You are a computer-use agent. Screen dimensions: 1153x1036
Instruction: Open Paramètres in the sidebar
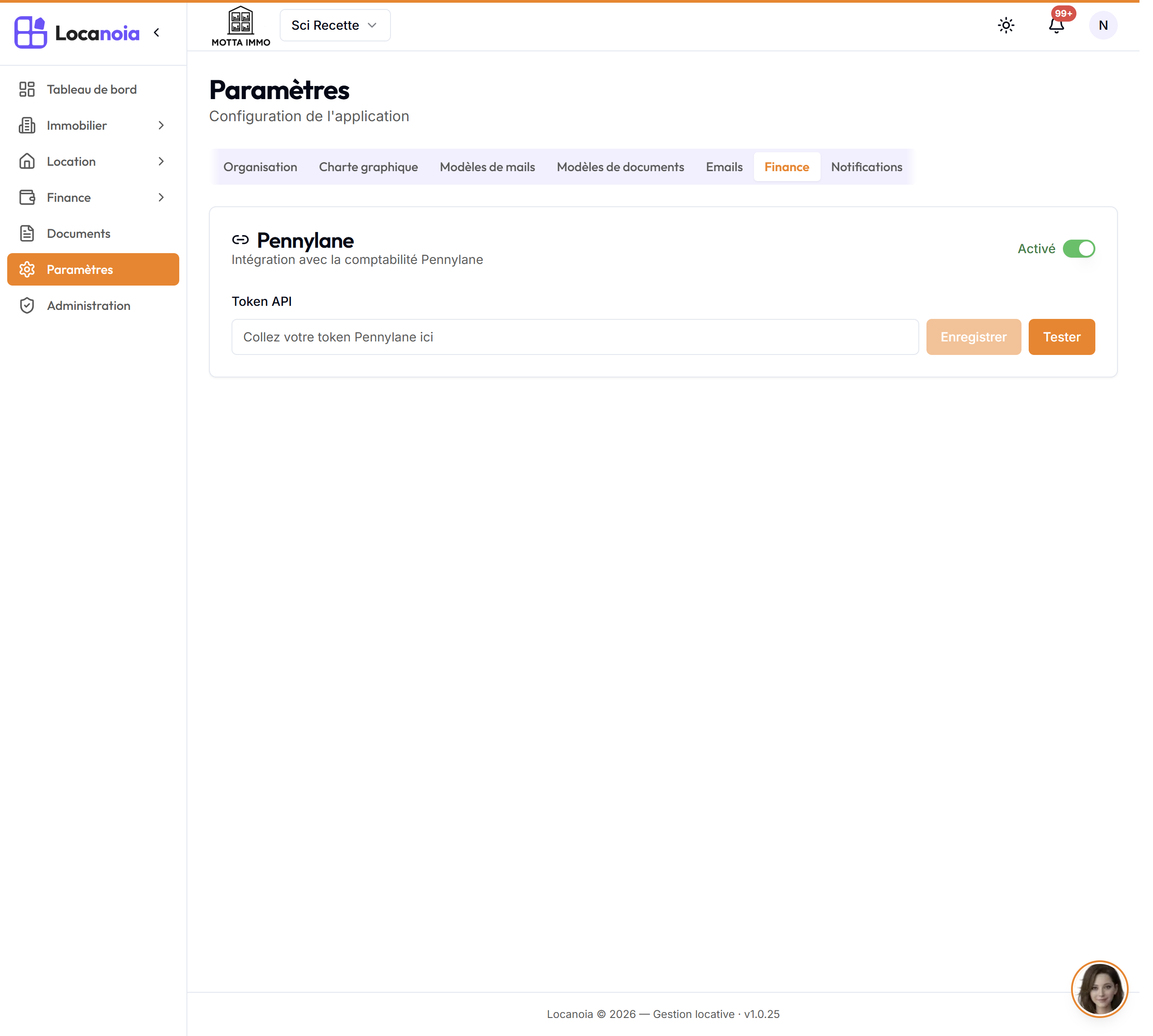[93, 269]
